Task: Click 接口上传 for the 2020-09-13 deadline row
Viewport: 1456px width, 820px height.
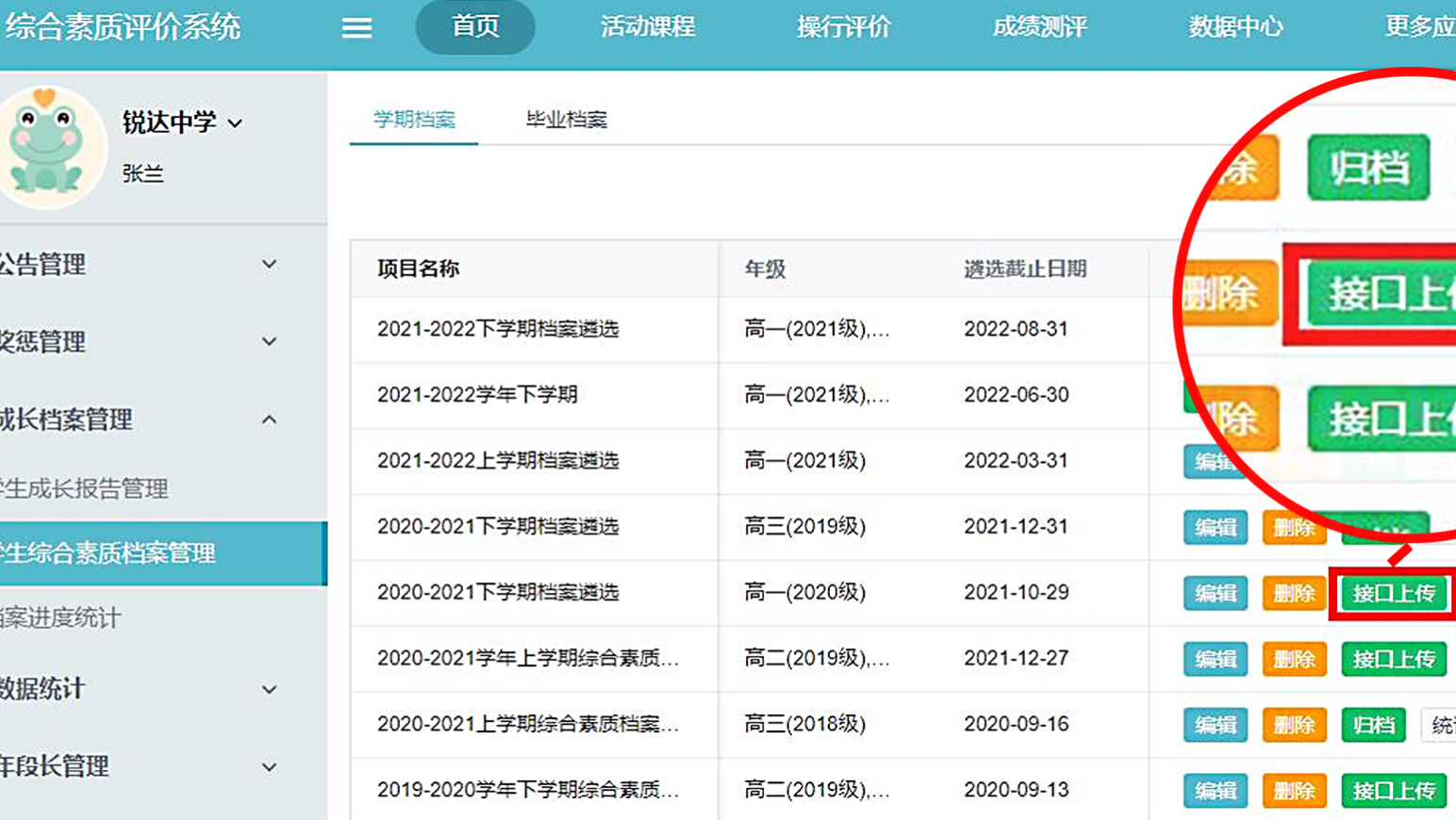Action: (x=1394, y=791)
